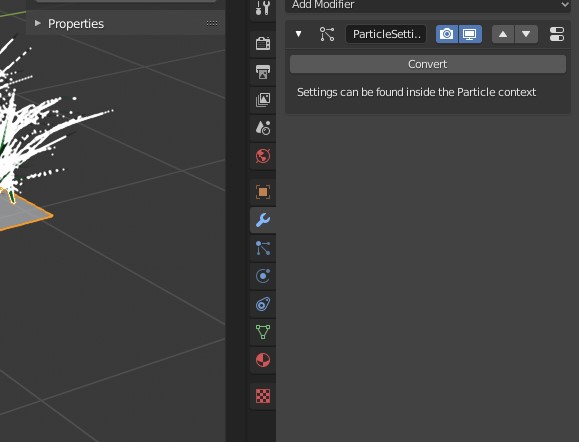Open the Add Modifier dropdown

click(428, 5)
